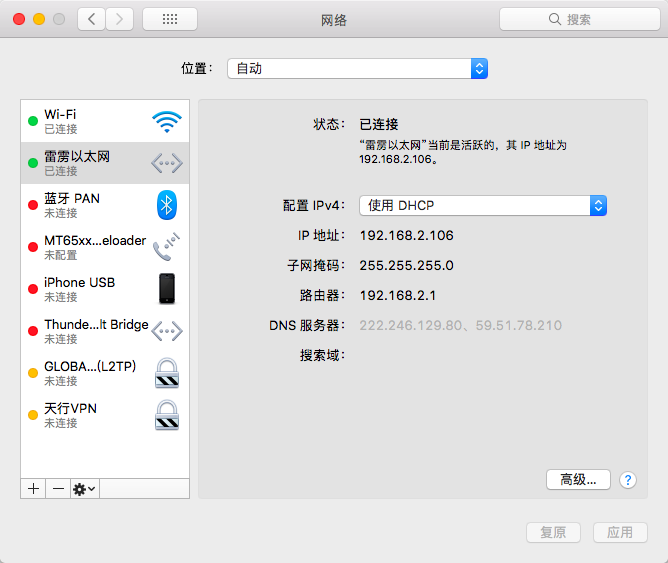The image size is (668, 563).
Task: Click the GLOBA L2TP VPN lock icon
Action: pyautogui.click(x=166, y=373)
